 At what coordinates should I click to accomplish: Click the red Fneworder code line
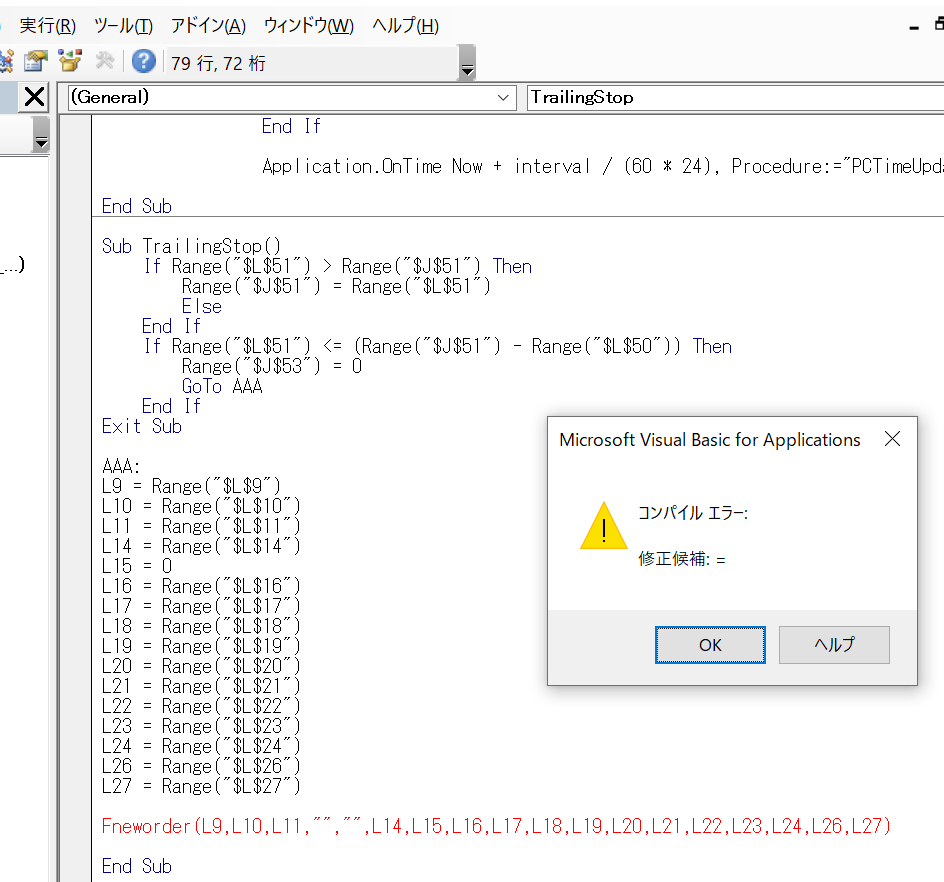[495, 826]
